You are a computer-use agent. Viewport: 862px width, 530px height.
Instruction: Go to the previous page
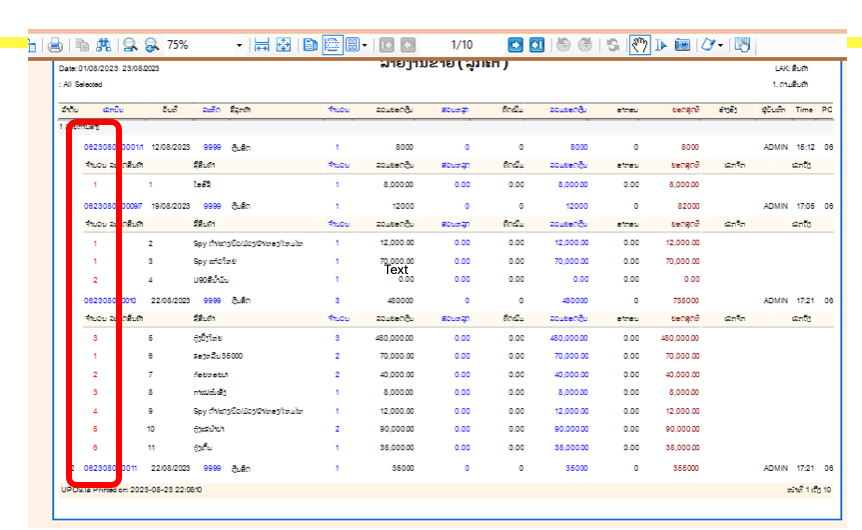408,45
